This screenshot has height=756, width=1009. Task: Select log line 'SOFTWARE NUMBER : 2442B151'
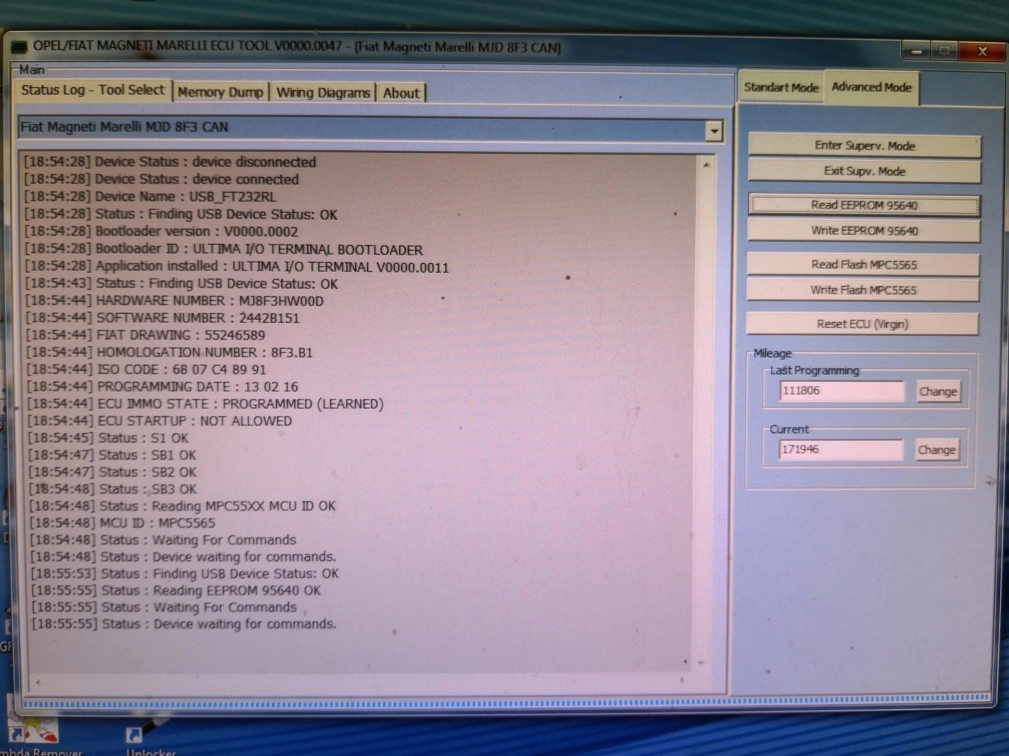pos(163,318)
